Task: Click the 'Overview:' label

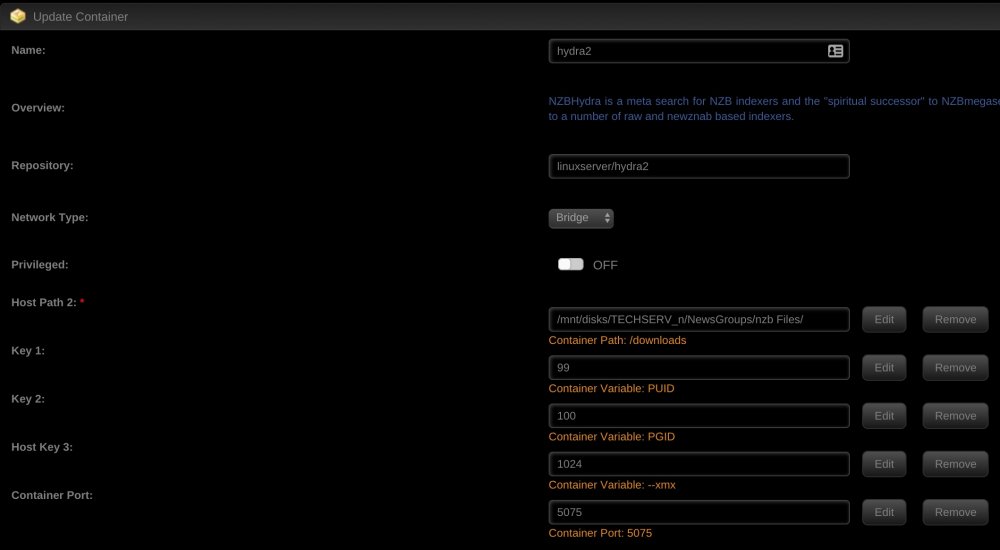Action: (38, 108)
